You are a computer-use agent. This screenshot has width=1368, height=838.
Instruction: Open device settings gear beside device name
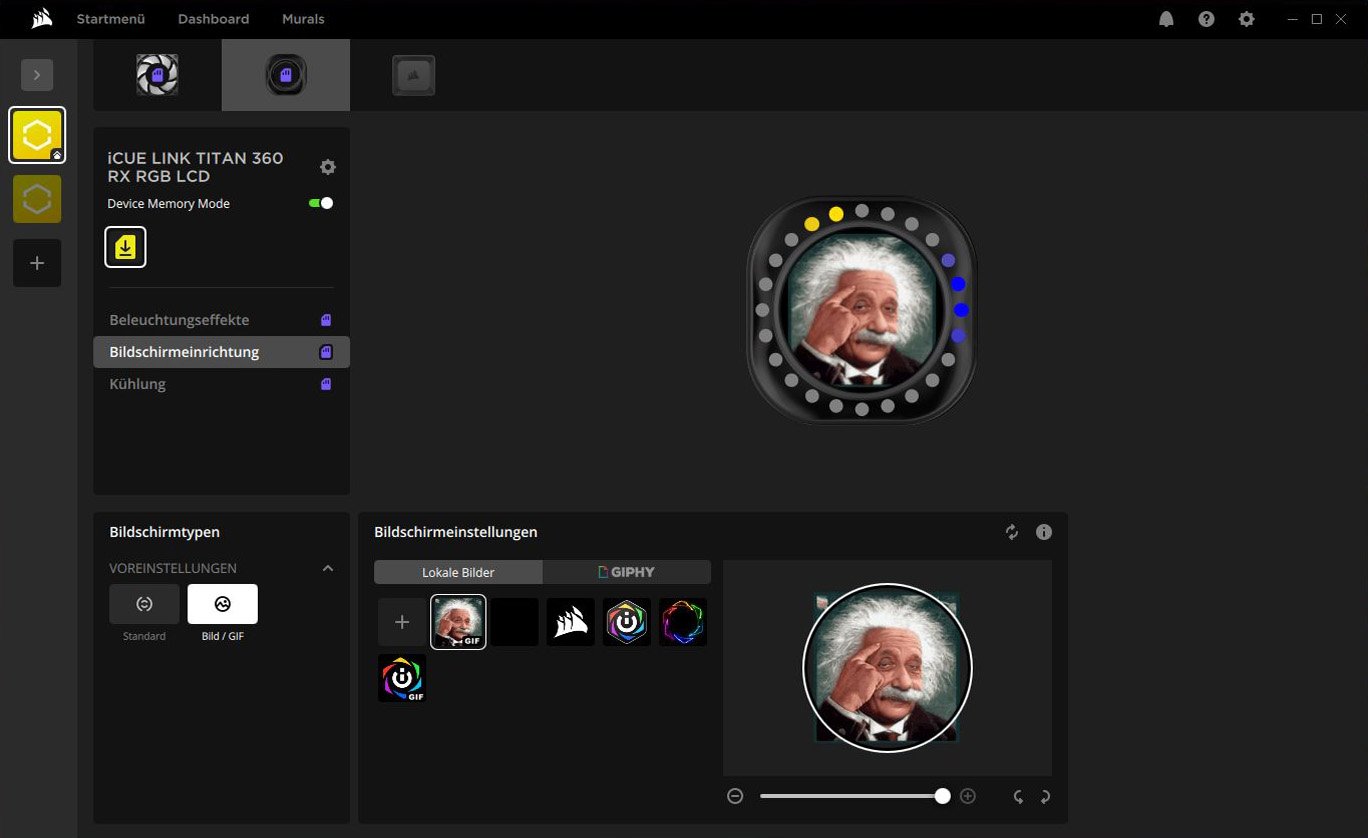pyautogui.click(x=327, y=167)
